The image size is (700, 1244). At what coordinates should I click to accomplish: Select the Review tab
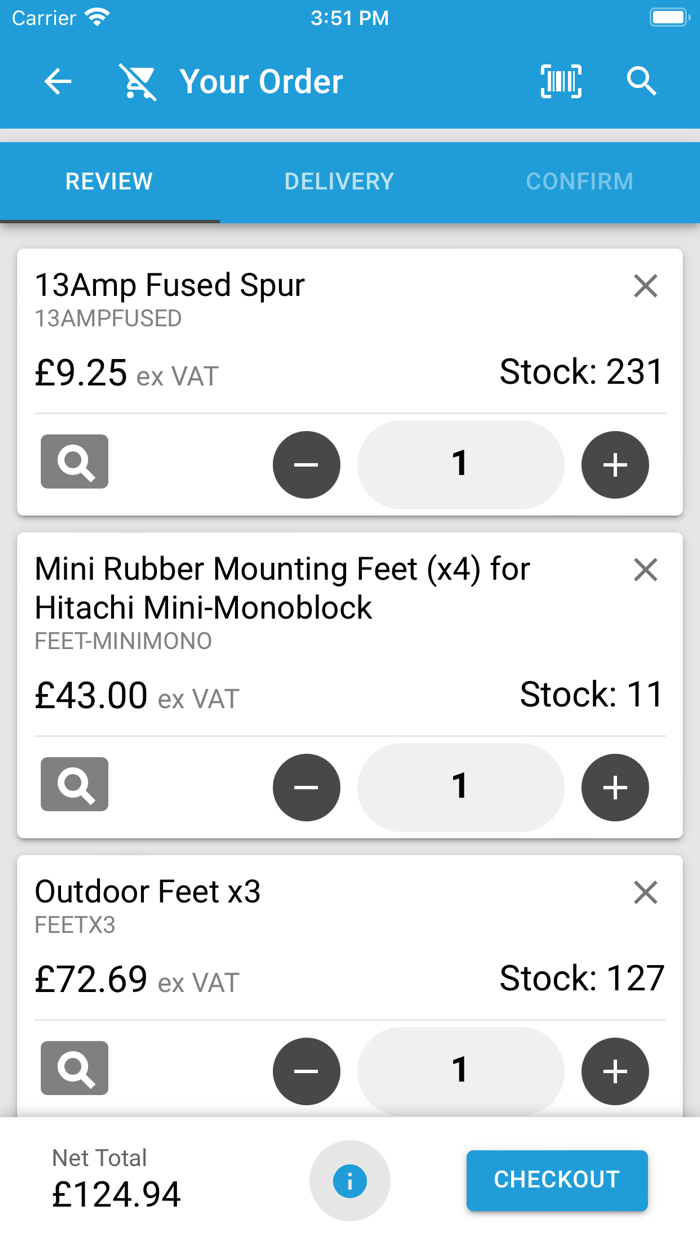[109, 182]
